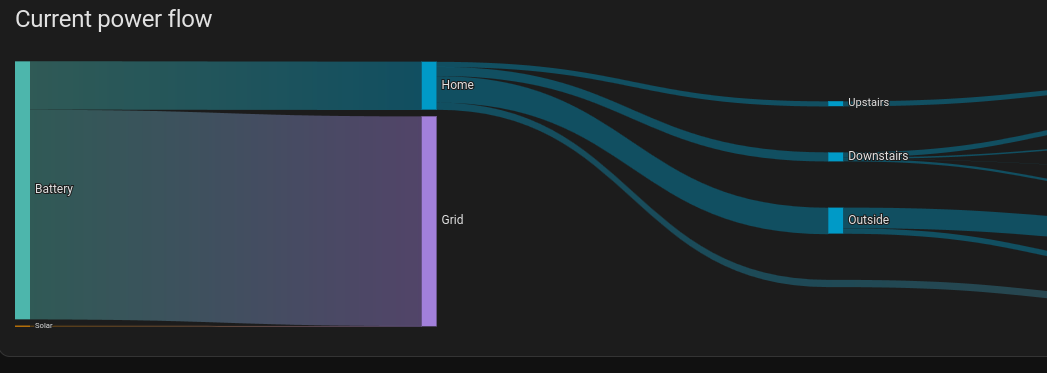Click the teal Battery node bar
This screenshot has height=373, width=1047.
tap(22, 190)
